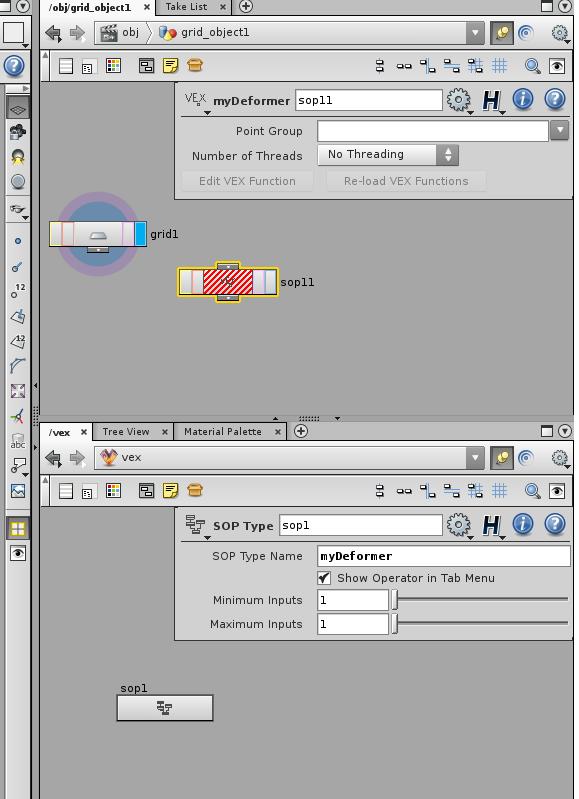Click the help question mark in SOP Type panel
Image resolution: width=579 pixels, height=799 pixels.
pyautogui.click(x=555, y=524)
